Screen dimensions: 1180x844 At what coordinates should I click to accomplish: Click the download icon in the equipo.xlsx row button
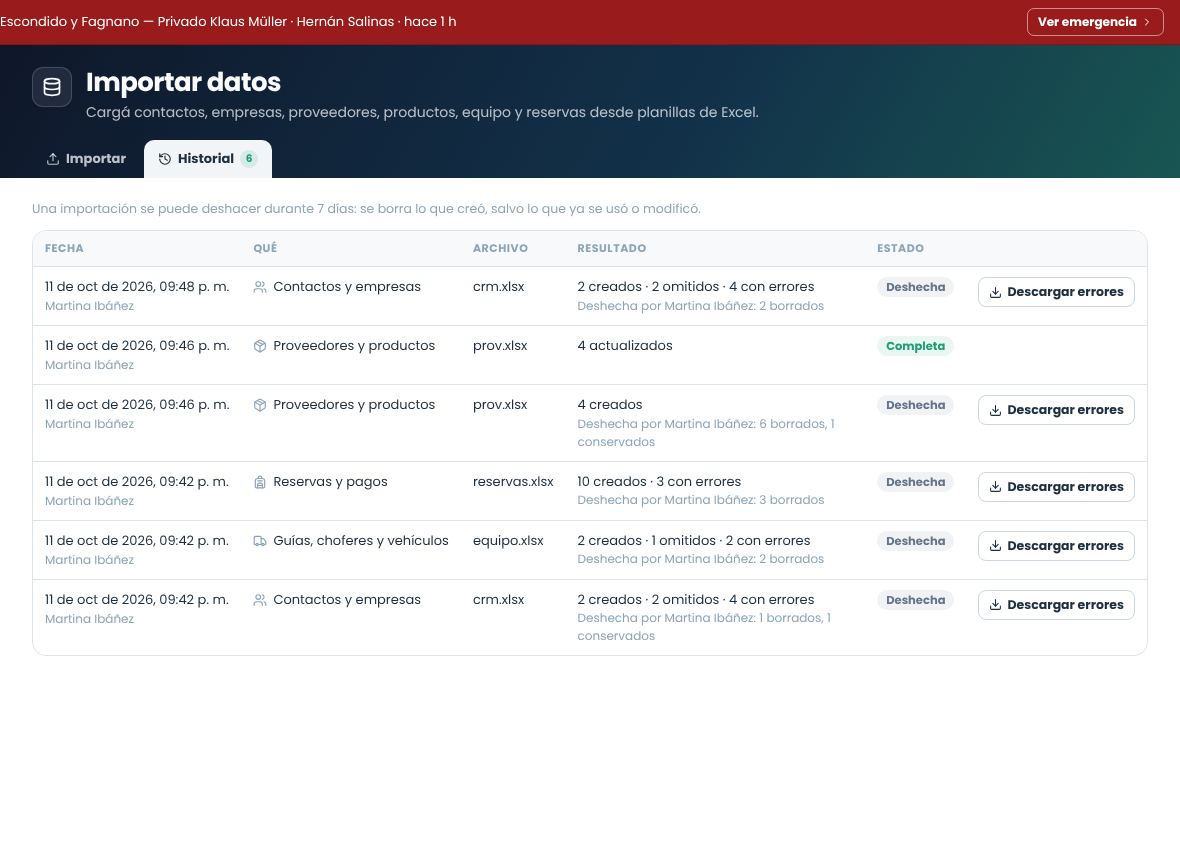click(x=995, y=546)
